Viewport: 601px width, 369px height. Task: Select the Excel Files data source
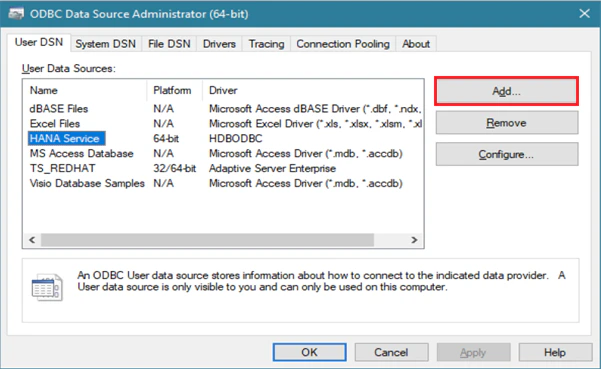(55, 123)
